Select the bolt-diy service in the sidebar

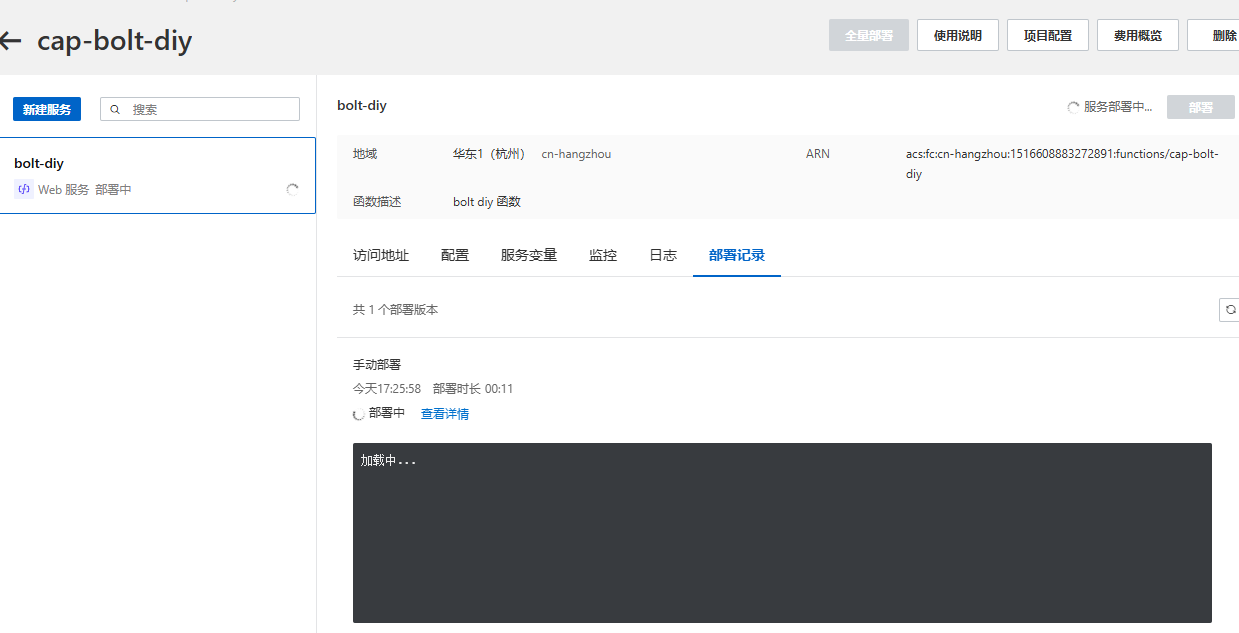point(157,176)
